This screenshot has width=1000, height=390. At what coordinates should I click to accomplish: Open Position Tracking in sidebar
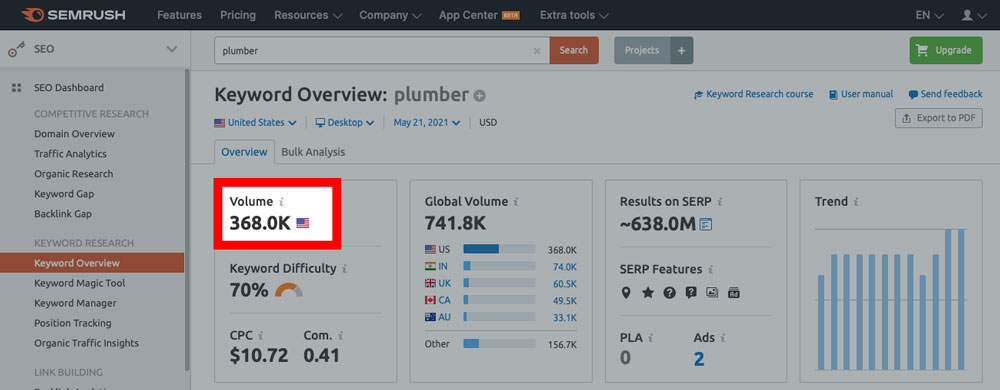click(x=73, y=323)
